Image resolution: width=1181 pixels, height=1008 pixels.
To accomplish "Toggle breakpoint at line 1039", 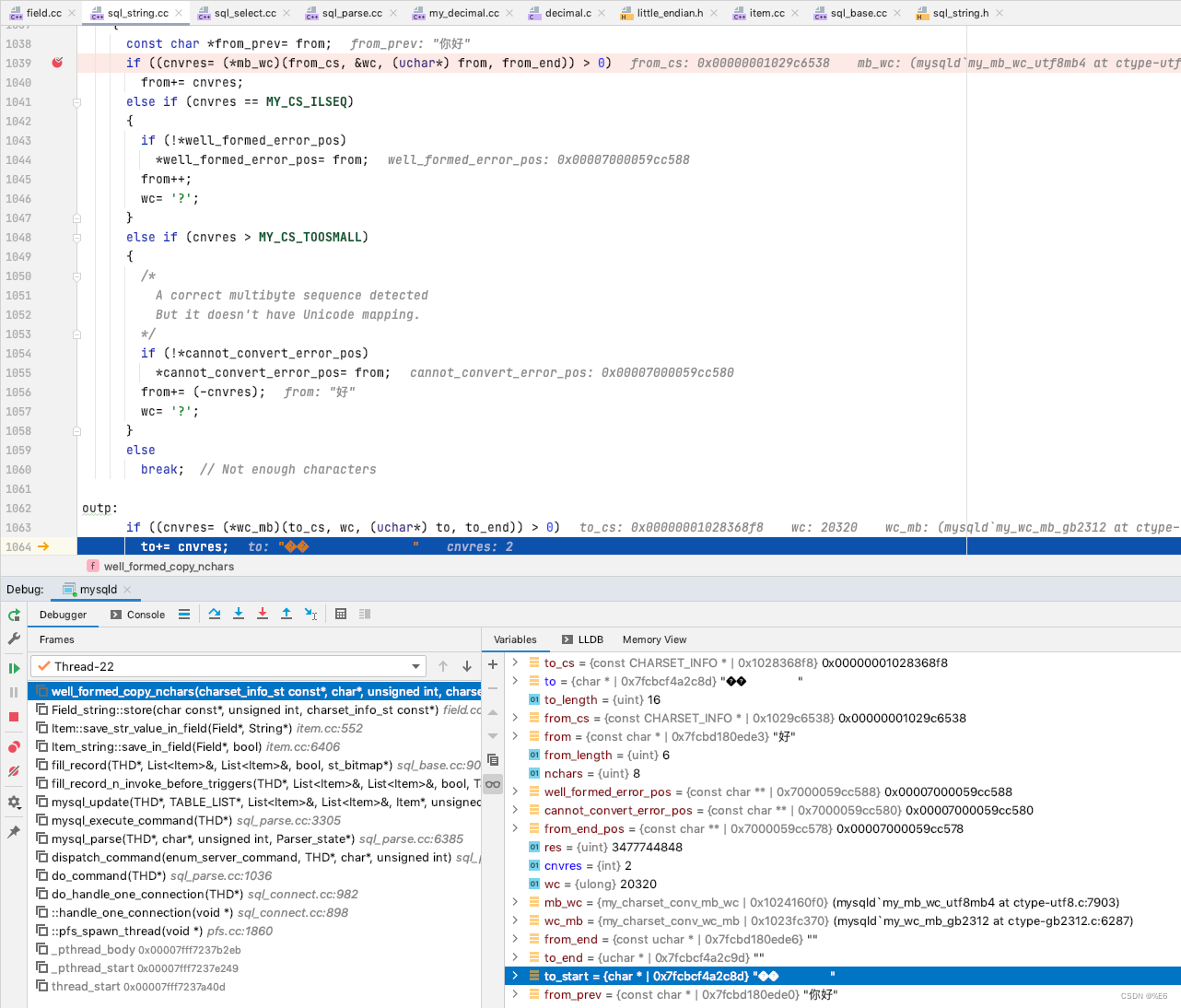I will (x=57, y=63).
